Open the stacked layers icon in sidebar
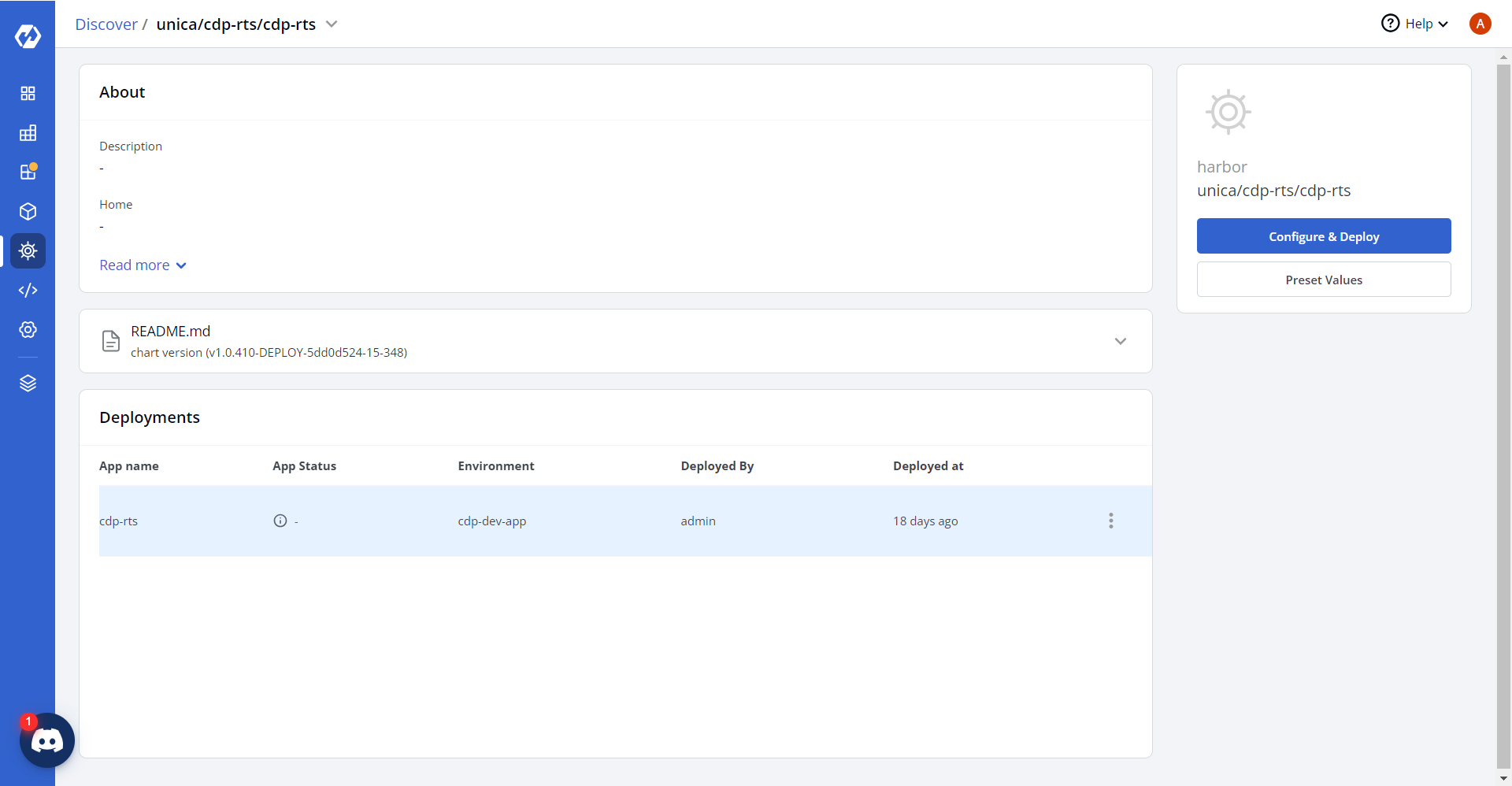 click(28, 384)
